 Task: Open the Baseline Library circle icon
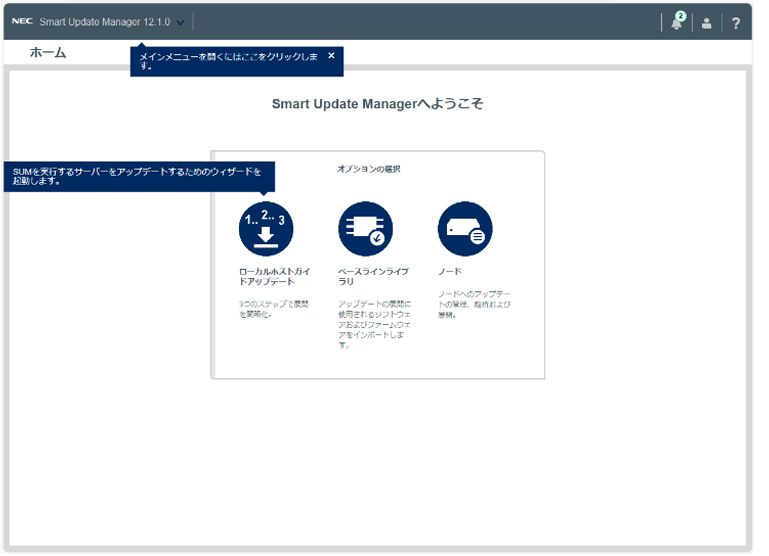point(365,229)
